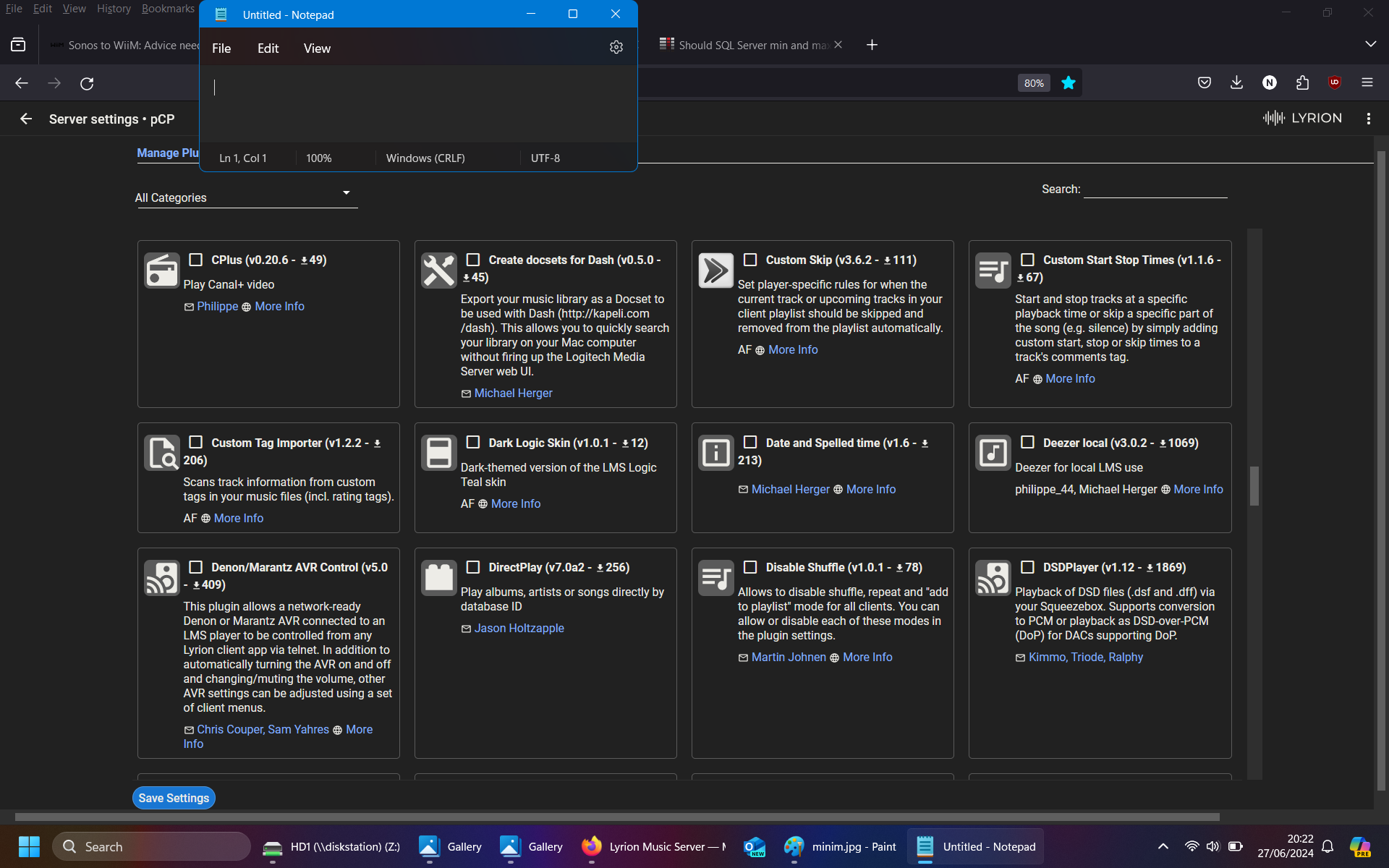Open Firefox hamburger application menu
This screenshot has width=1389, height=868.
[1367, 83]
